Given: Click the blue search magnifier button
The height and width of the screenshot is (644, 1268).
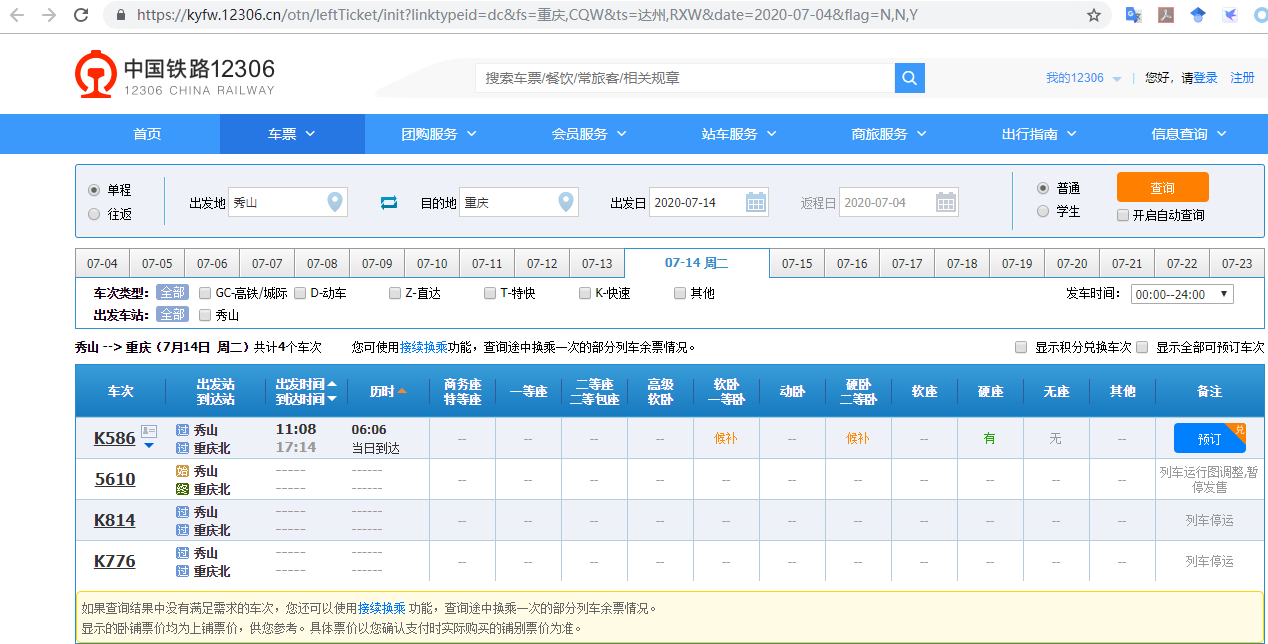Looking at the screenshot, I should click(910, 78).
